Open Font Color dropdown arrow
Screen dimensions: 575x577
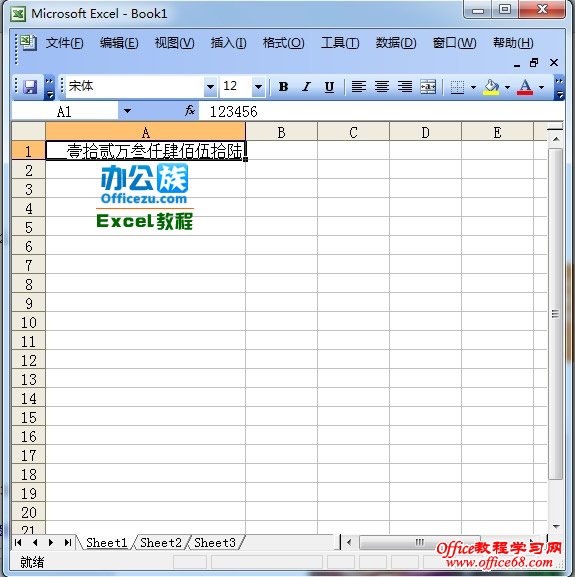coord(541,87)
